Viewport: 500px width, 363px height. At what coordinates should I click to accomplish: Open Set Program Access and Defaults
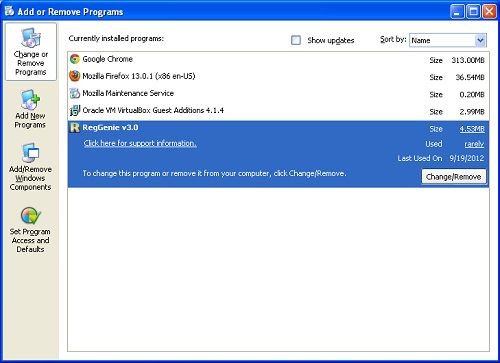pyautogui.click(x=30, y=230)
